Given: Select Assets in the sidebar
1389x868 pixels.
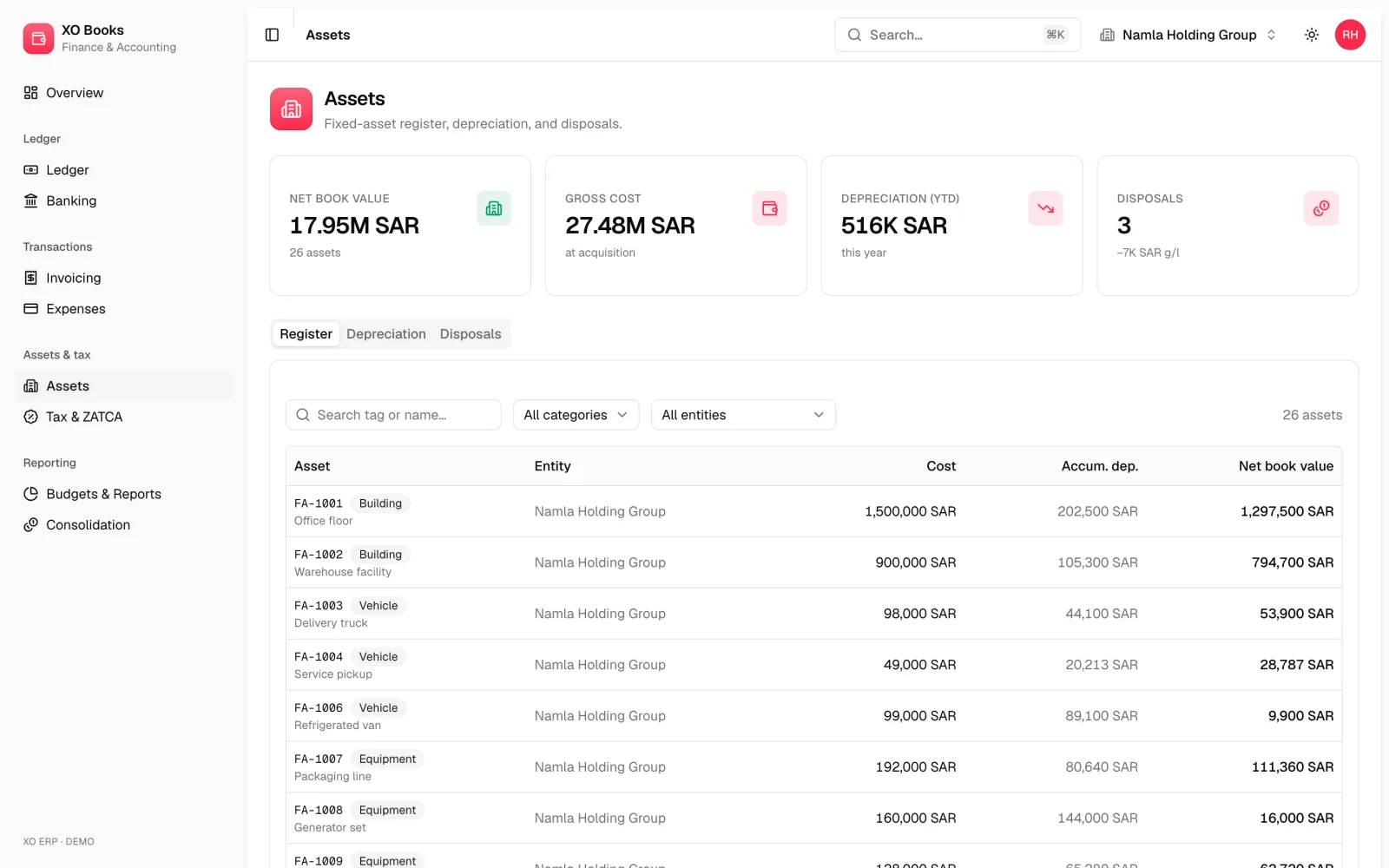Looking at the screenshot, I should (123, 386).
